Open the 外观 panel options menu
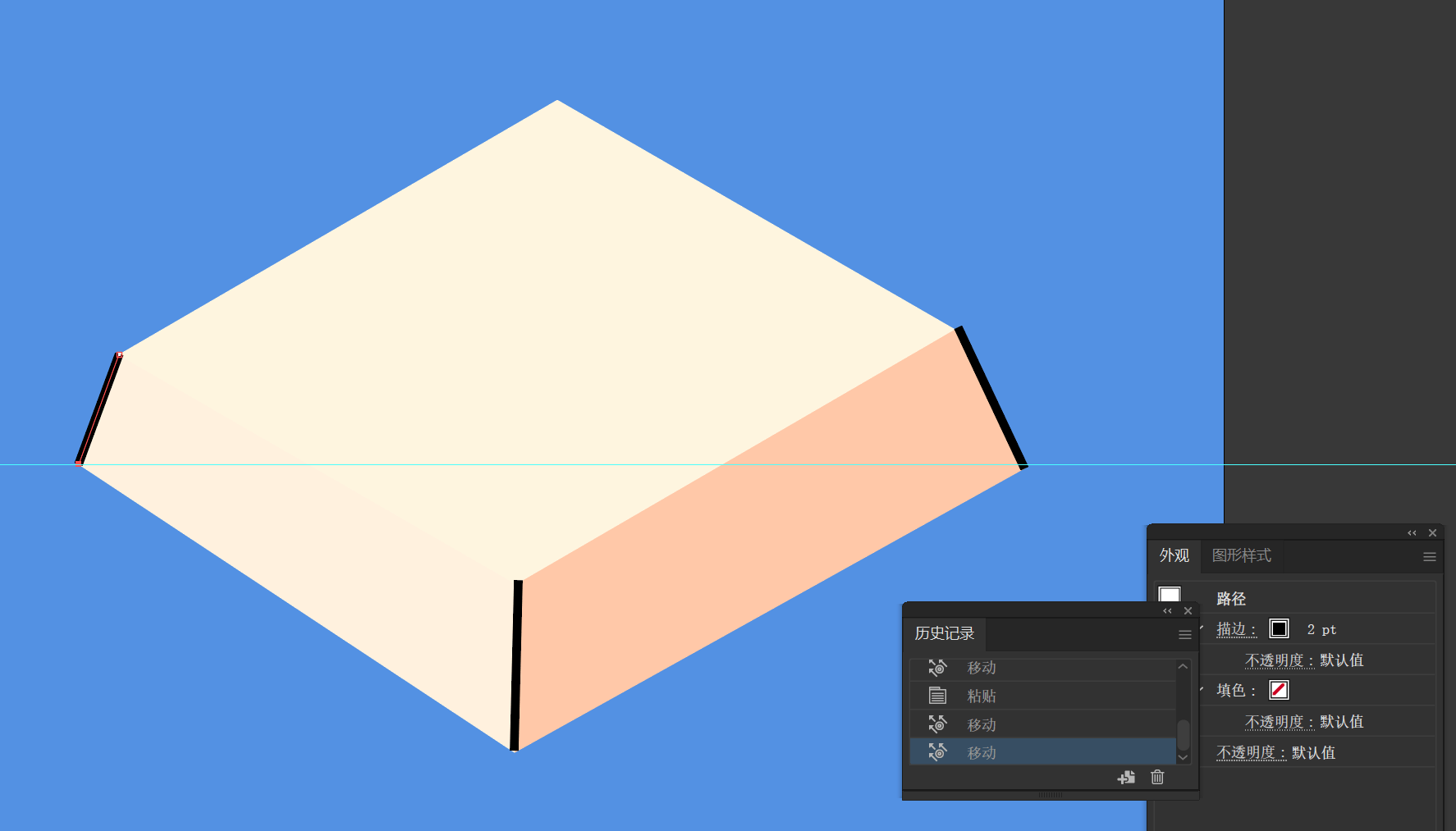 tap(1429, 557)
